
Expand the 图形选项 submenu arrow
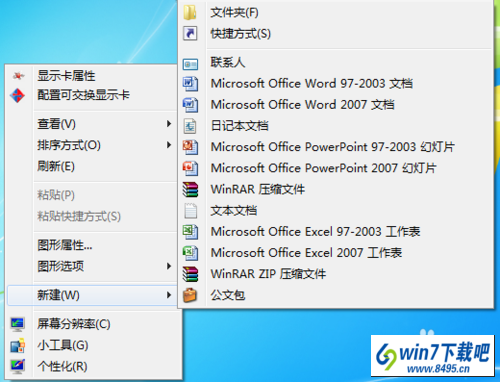coord(169,266)
